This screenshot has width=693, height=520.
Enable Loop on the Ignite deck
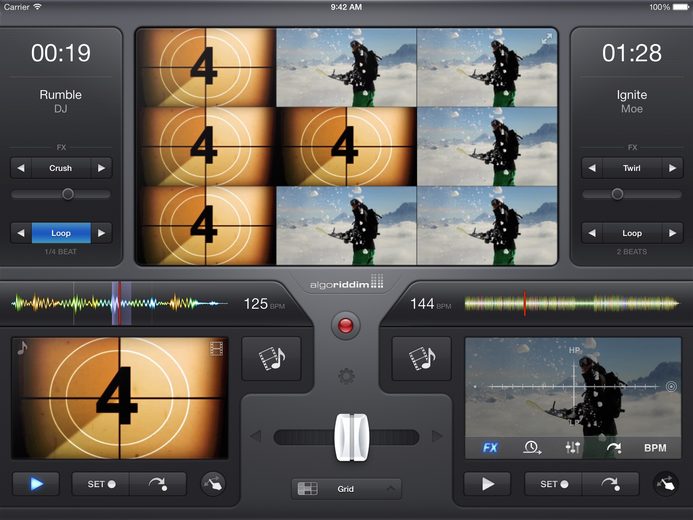pyautogui.click(x=632, y=233)
